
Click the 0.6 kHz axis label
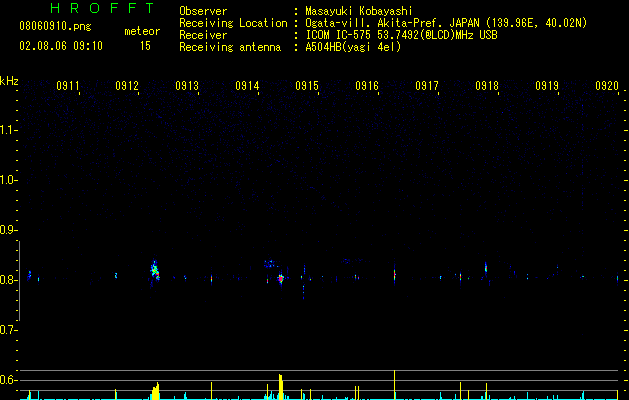8,380
